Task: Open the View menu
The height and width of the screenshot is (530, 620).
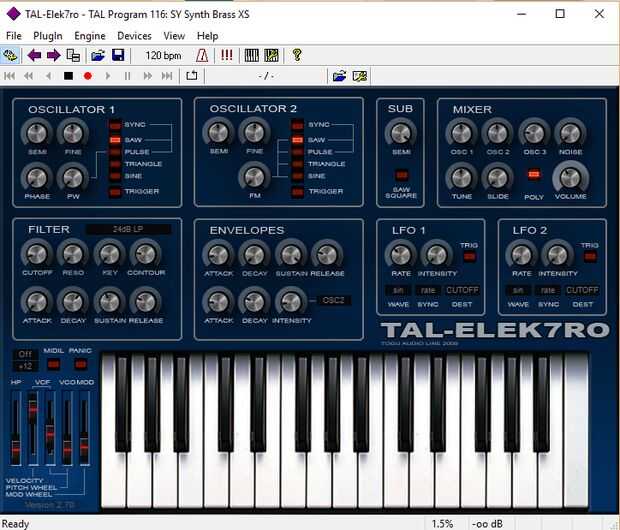Action: tap(174, 36)
